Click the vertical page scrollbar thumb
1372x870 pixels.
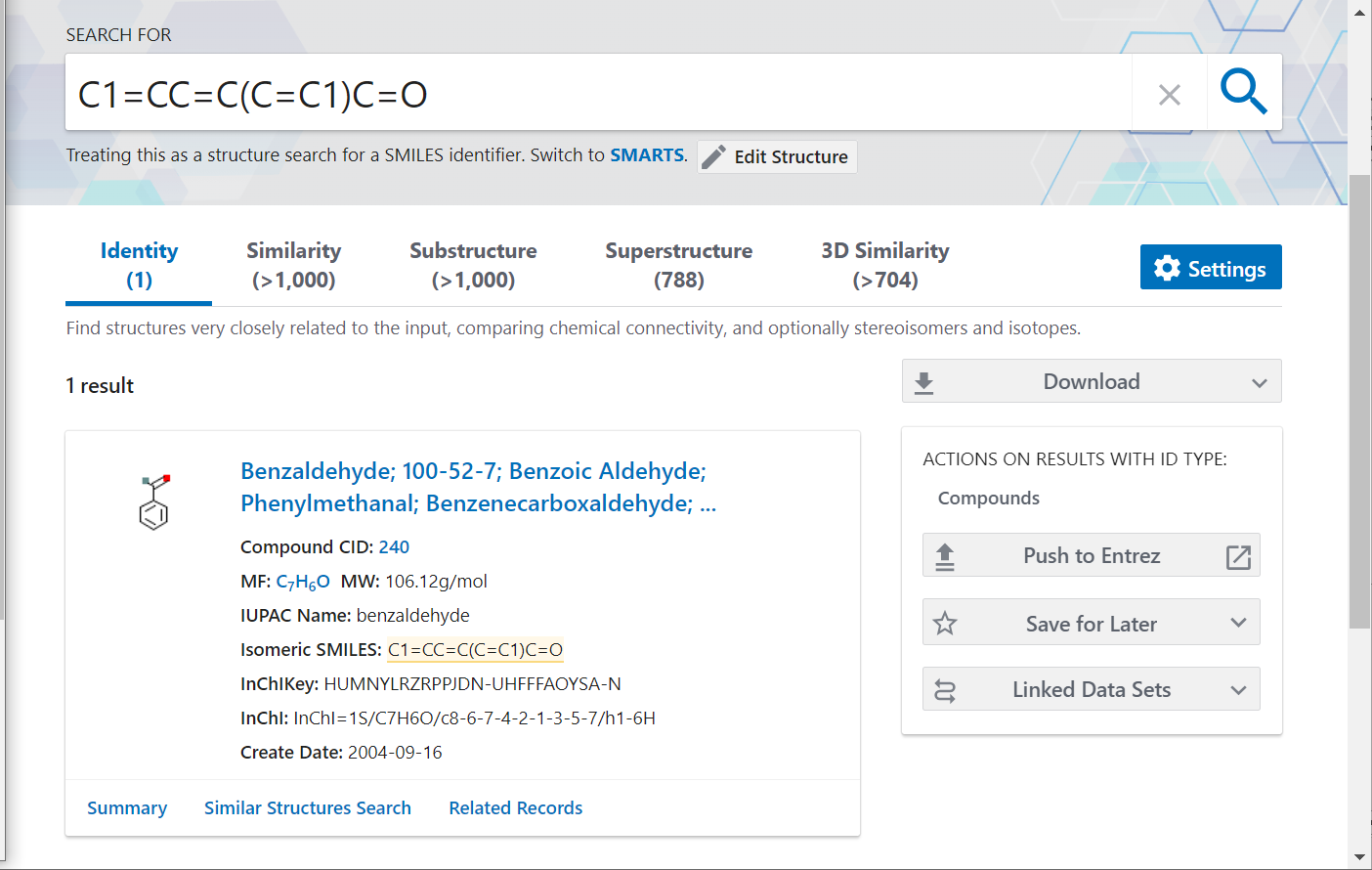(1359, 401)
